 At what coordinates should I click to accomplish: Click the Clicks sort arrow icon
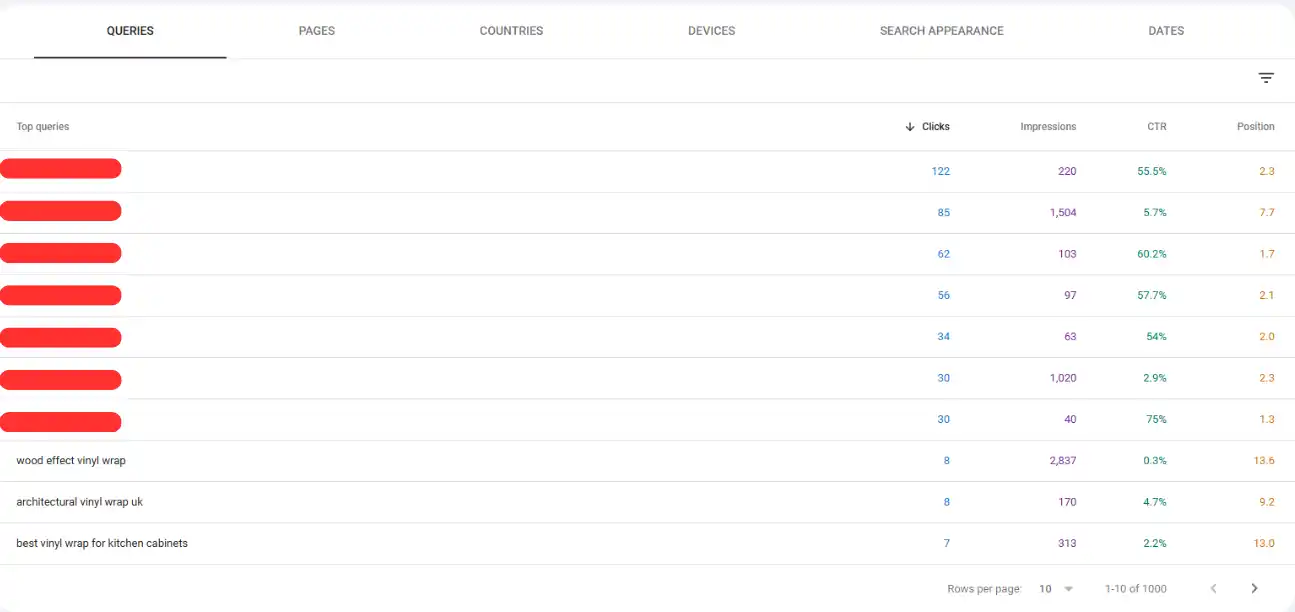click(x=910, y=127)
